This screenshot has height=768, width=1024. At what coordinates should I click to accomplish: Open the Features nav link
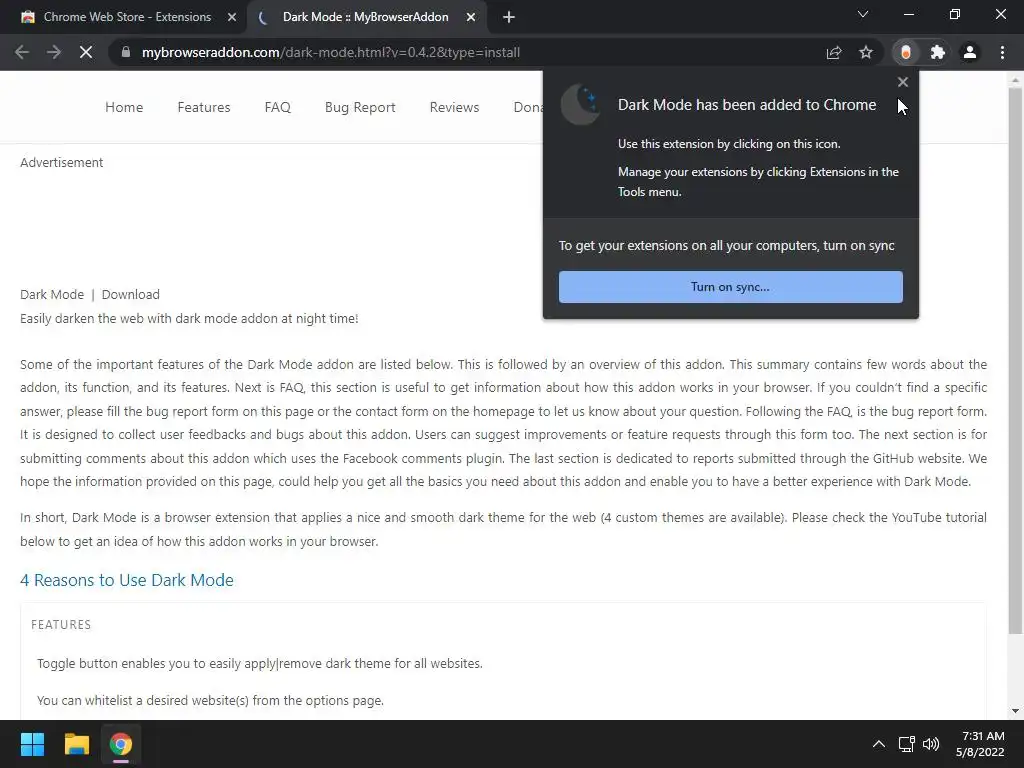pyautogui.click(x=204, y=107)
